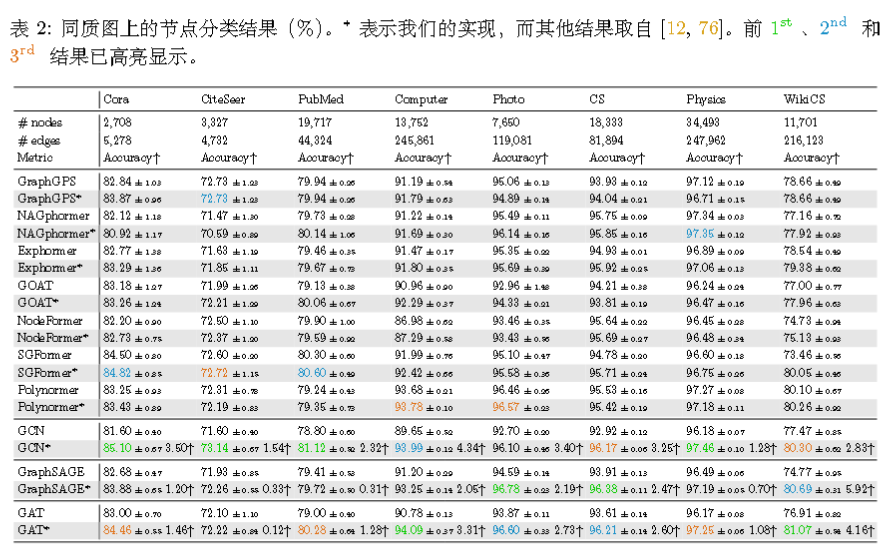Select the Physics column header
The width and height of the screenshot is (888, 550).
[706, 99]
